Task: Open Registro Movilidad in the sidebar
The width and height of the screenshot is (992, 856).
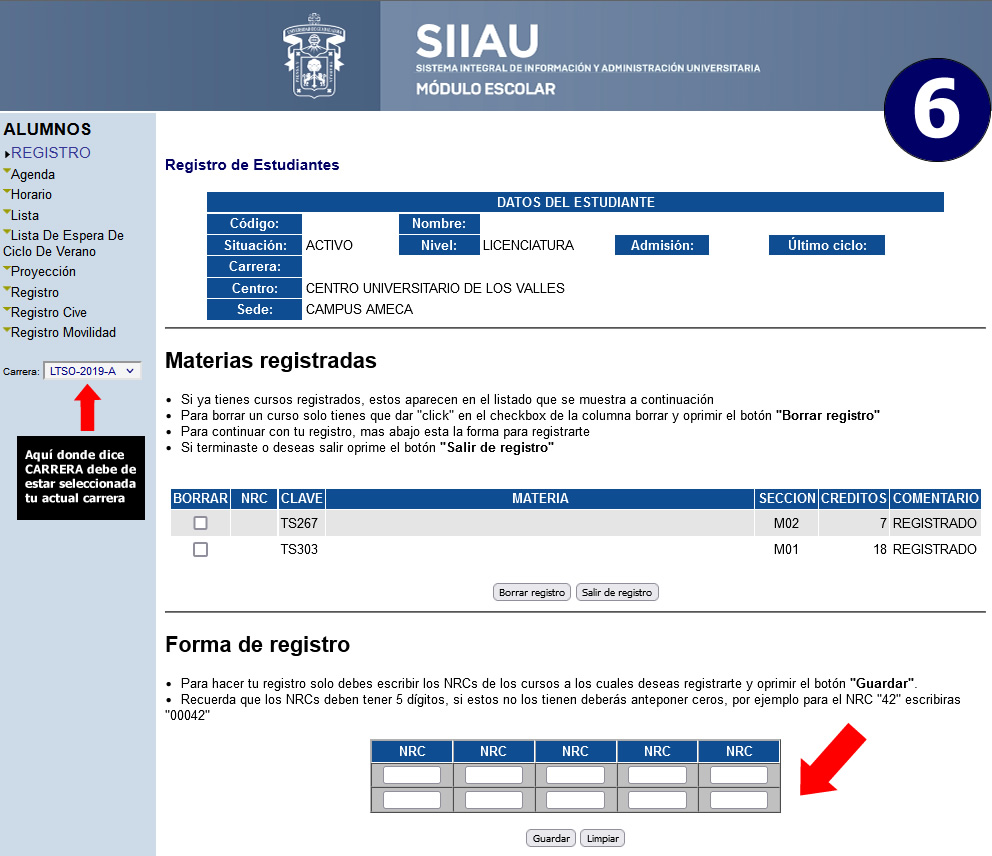Action: pos(63,333)
